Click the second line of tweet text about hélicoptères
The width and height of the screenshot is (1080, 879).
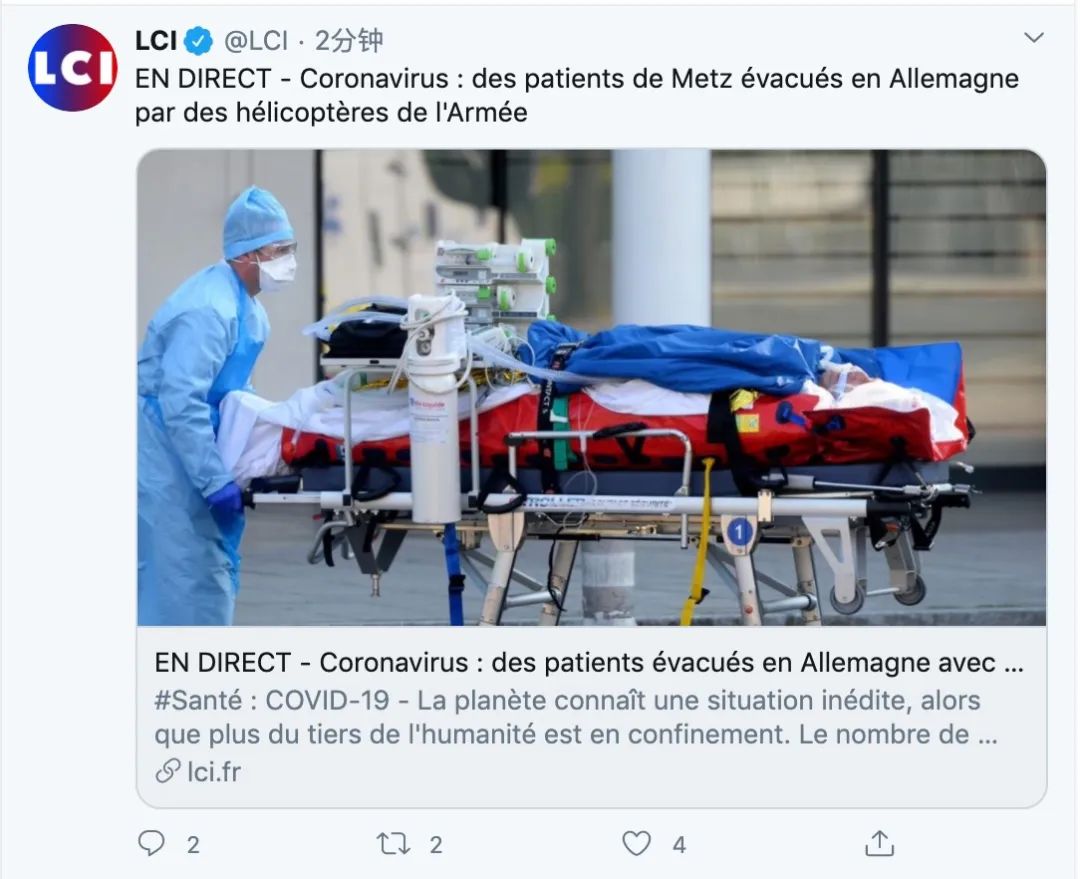331,112
